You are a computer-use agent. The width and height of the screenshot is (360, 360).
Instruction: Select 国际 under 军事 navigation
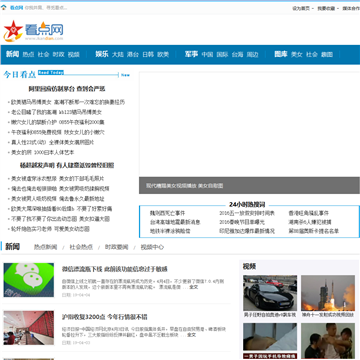(x=222, y=55)
